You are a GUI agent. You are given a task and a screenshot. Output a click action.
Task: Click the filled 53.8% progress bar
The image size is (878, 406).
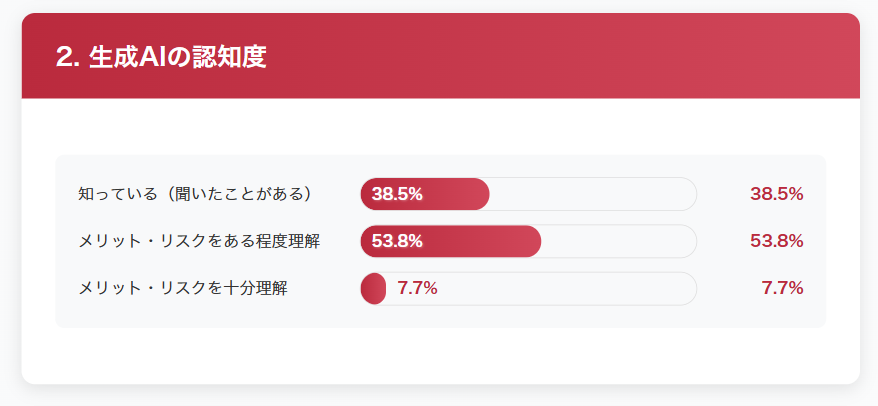coord(451,241)
